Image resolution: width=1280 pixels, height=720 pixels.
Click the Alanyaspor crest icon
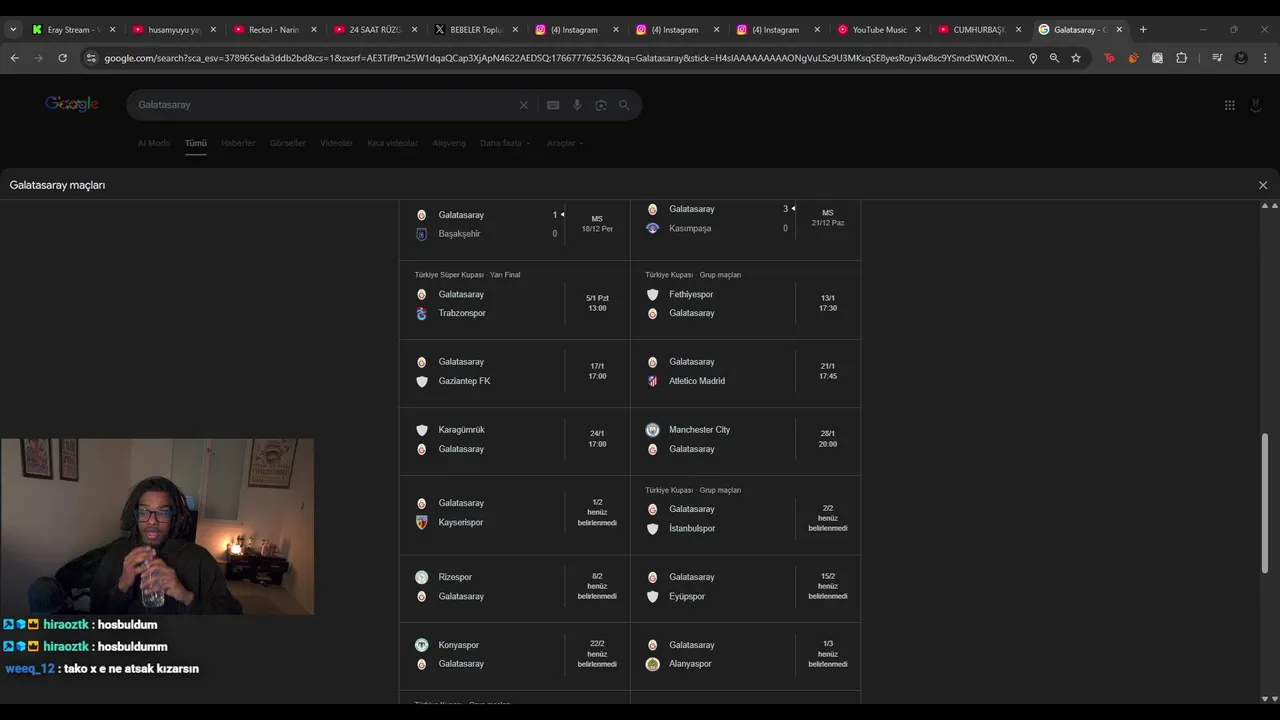(652, 664)
